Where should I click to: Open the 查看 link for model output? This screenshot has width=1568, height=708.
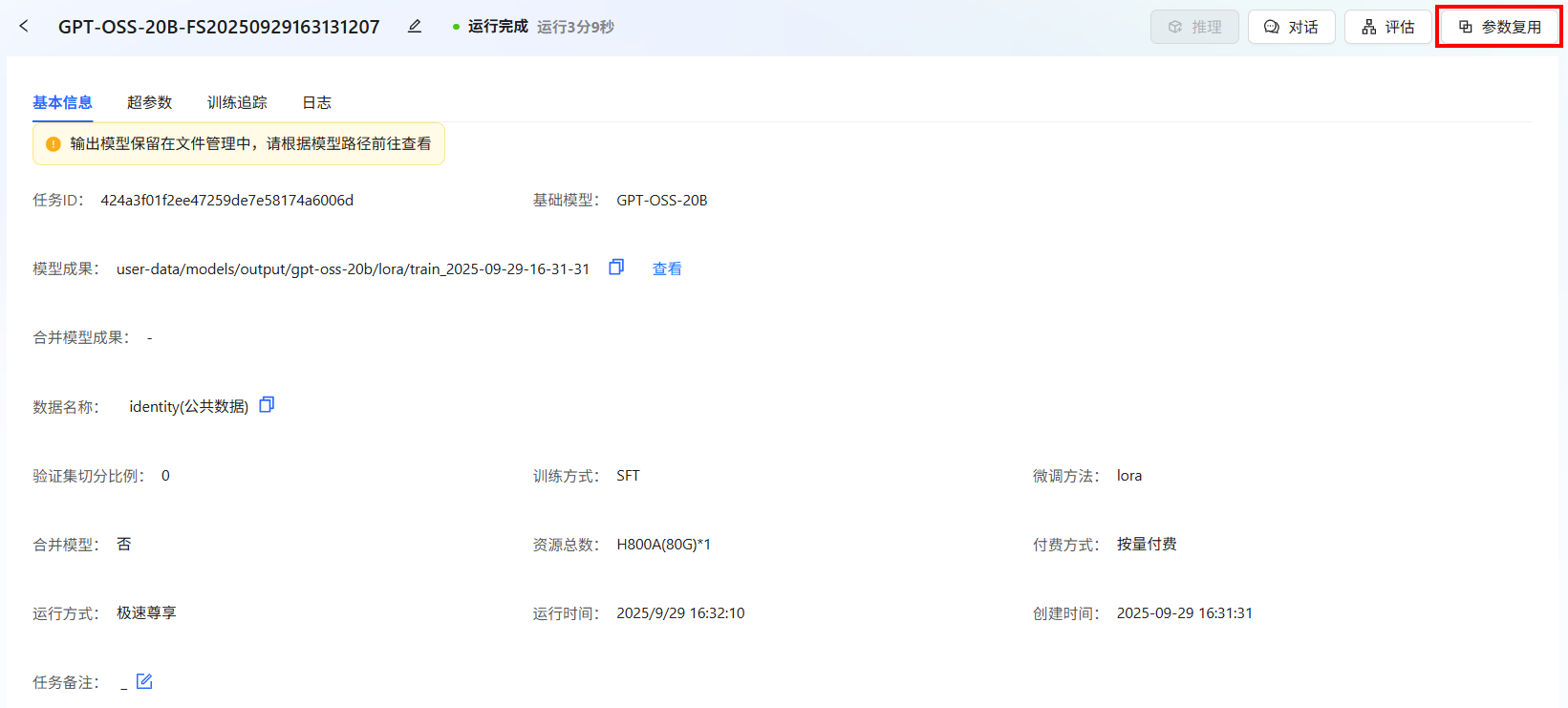click(x=667, y=269)
